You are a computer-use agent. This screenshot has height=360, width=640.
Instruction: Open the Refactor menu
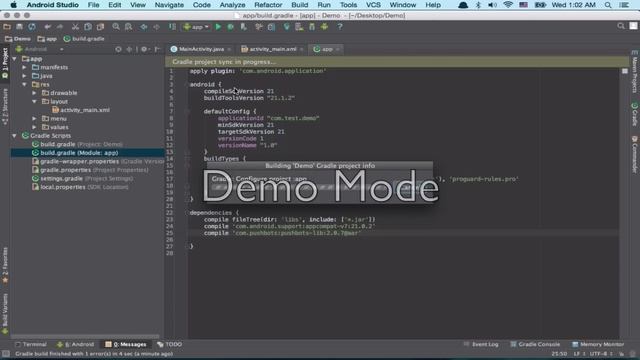pyautogui.click(x=268, y=5)
